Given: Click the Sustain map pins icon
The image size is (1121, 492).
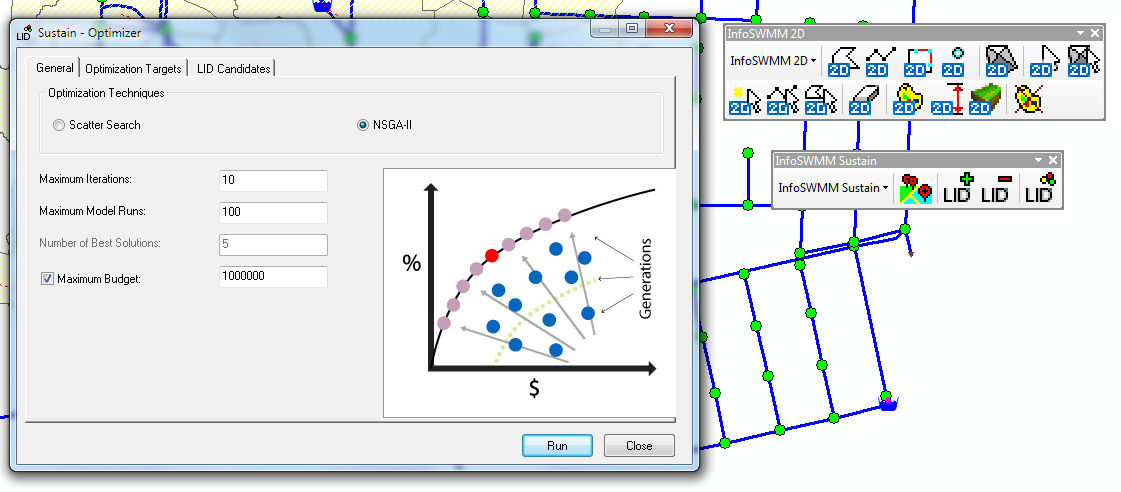Looking at the screenshot, I should coord(917,188).
